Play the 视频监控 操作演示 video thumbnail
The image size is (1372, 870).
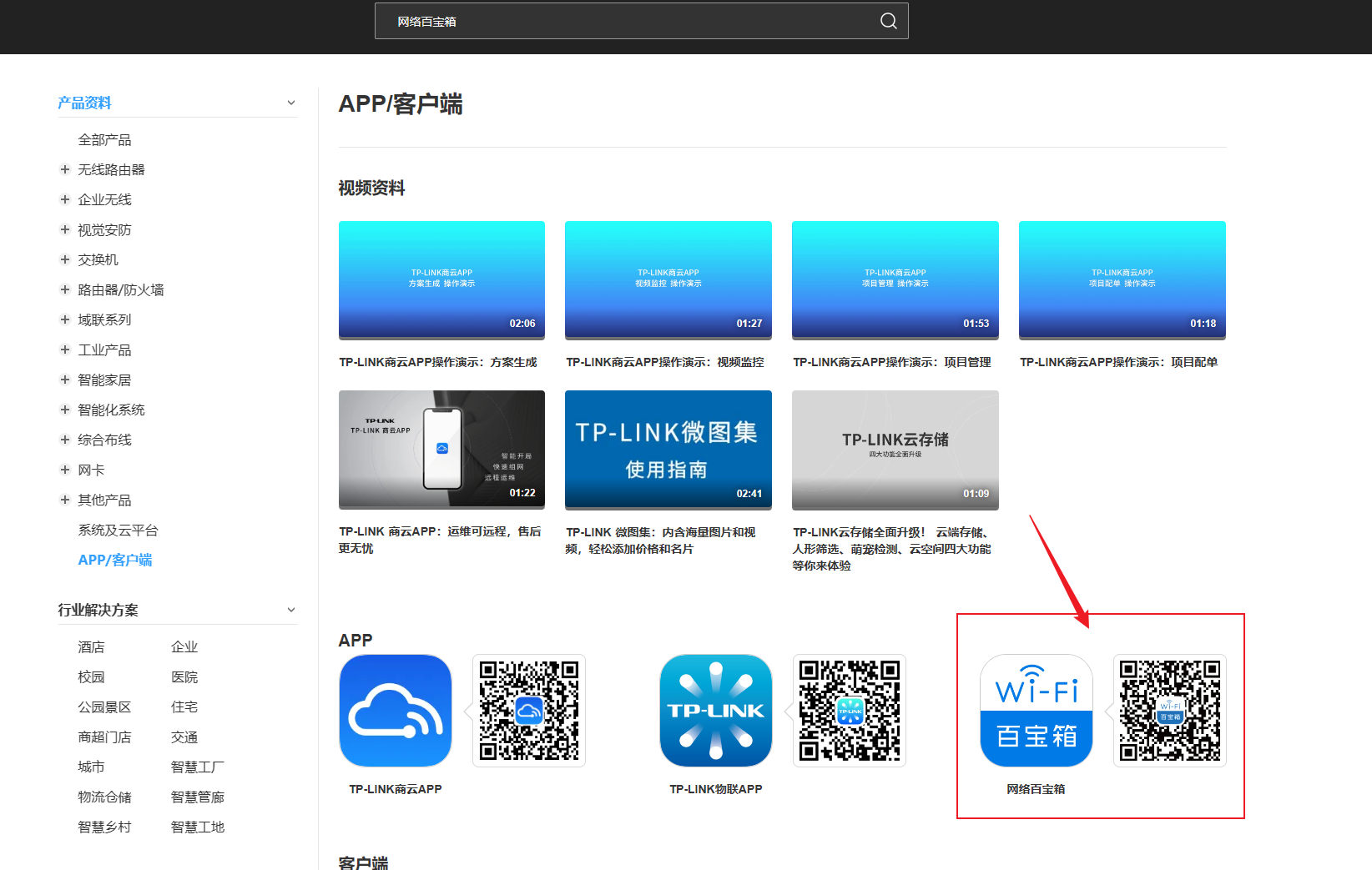[668, 280]
